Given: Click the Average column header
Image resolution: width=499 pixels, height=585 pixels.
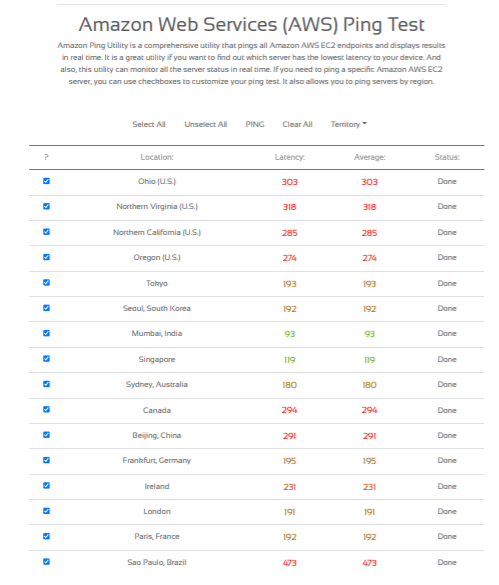Looking at the screenshot, I should point(370,157).
